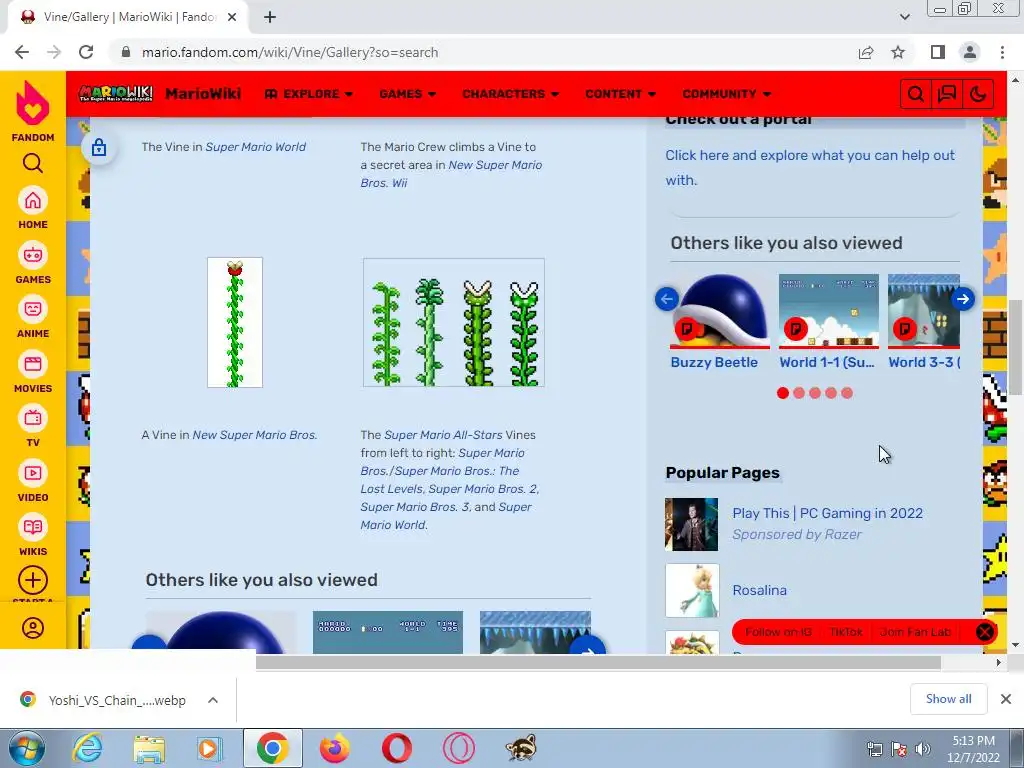The image size is (1024, 768).
Task: Show next recommendations with right arrow
Action: point(963,299)
